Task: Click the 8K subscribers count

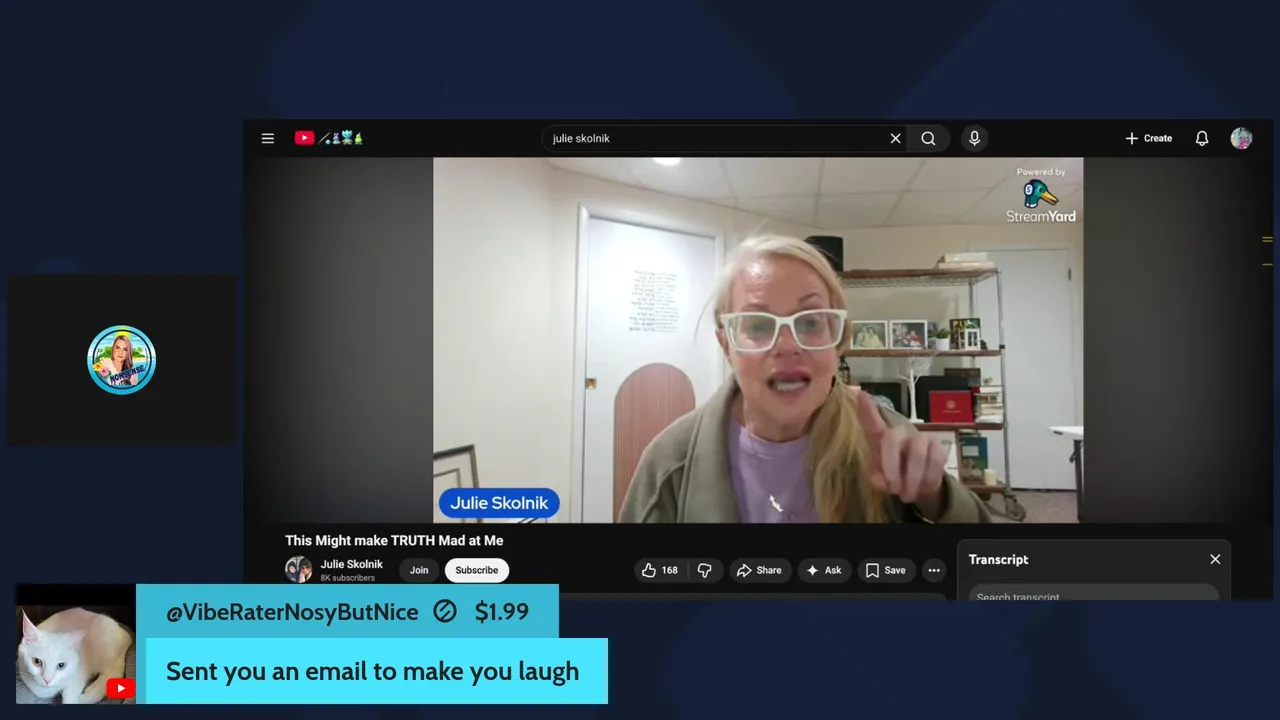Action: pyautogui.click(x=347, y=578)
